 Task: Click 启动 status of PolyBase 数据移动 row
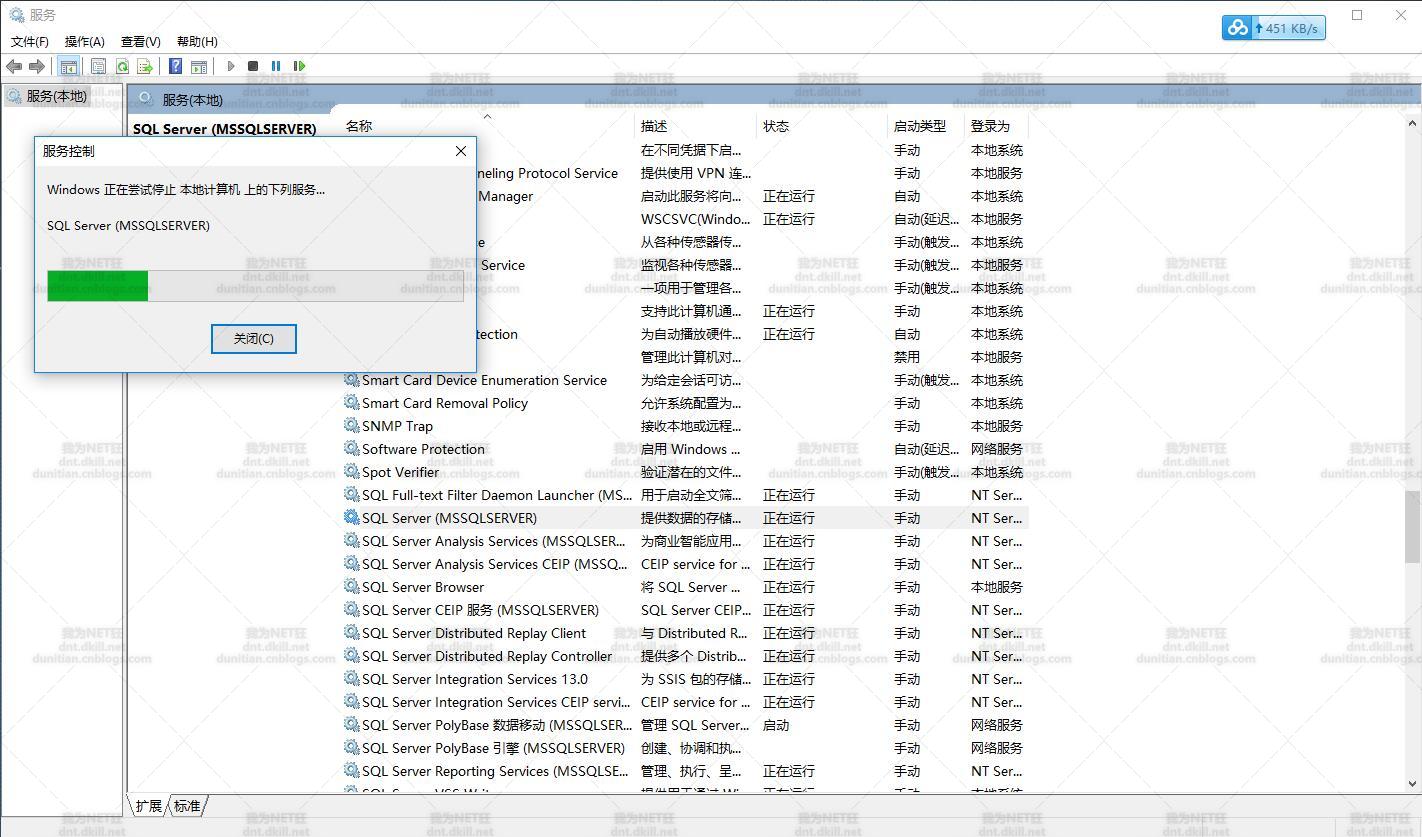click(x=776, y=725)
